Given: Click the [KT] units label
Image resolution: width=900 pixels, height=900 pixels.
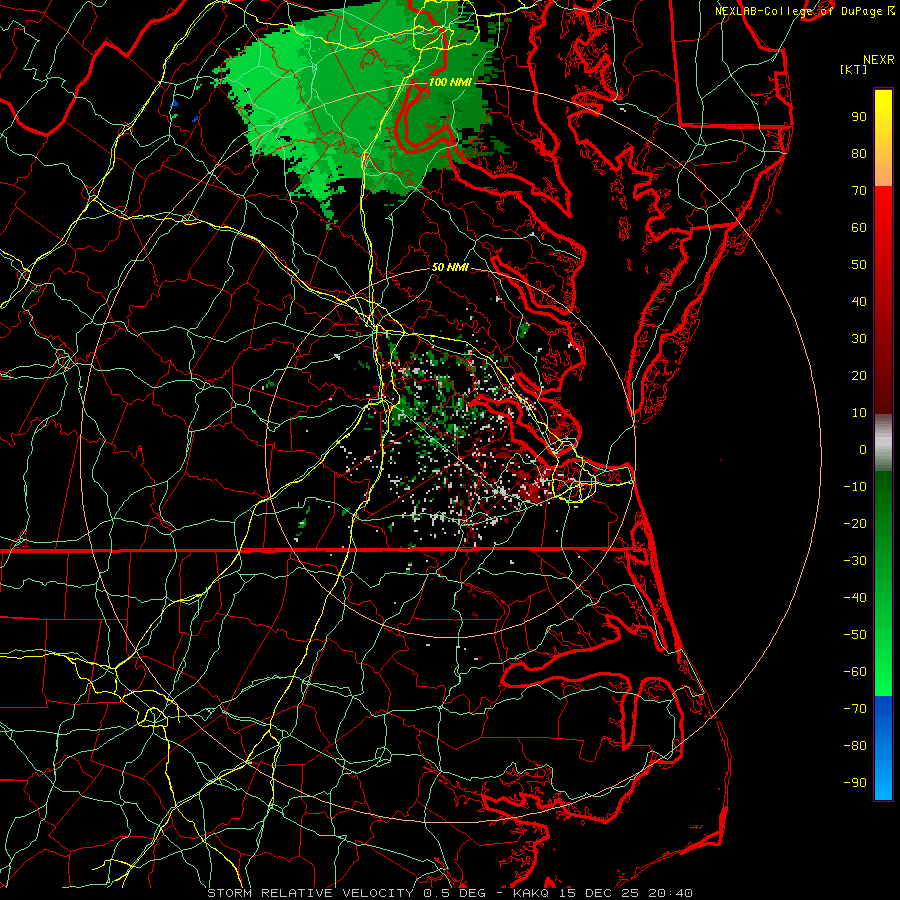Looking at the screenshot, I should click(x=854, y=69).
